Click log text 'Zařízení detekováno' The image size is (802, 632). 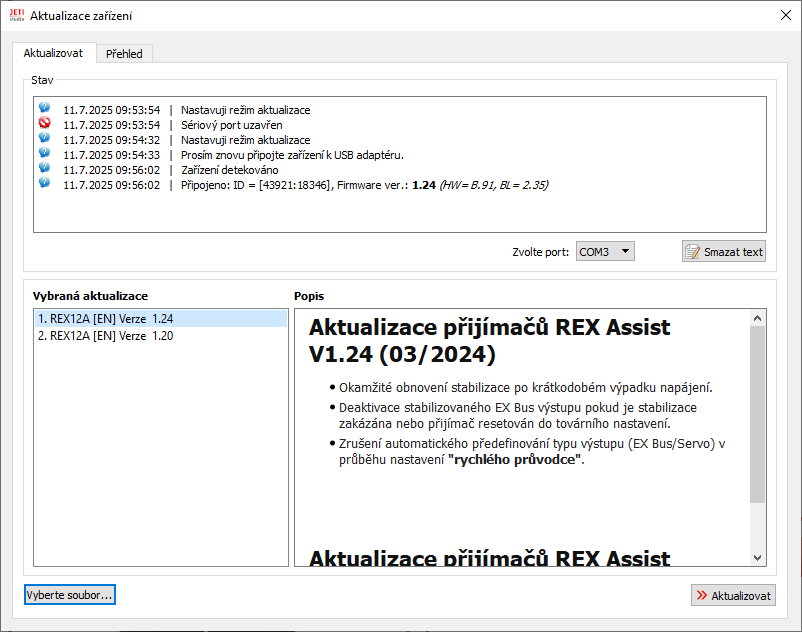point(230,170)
